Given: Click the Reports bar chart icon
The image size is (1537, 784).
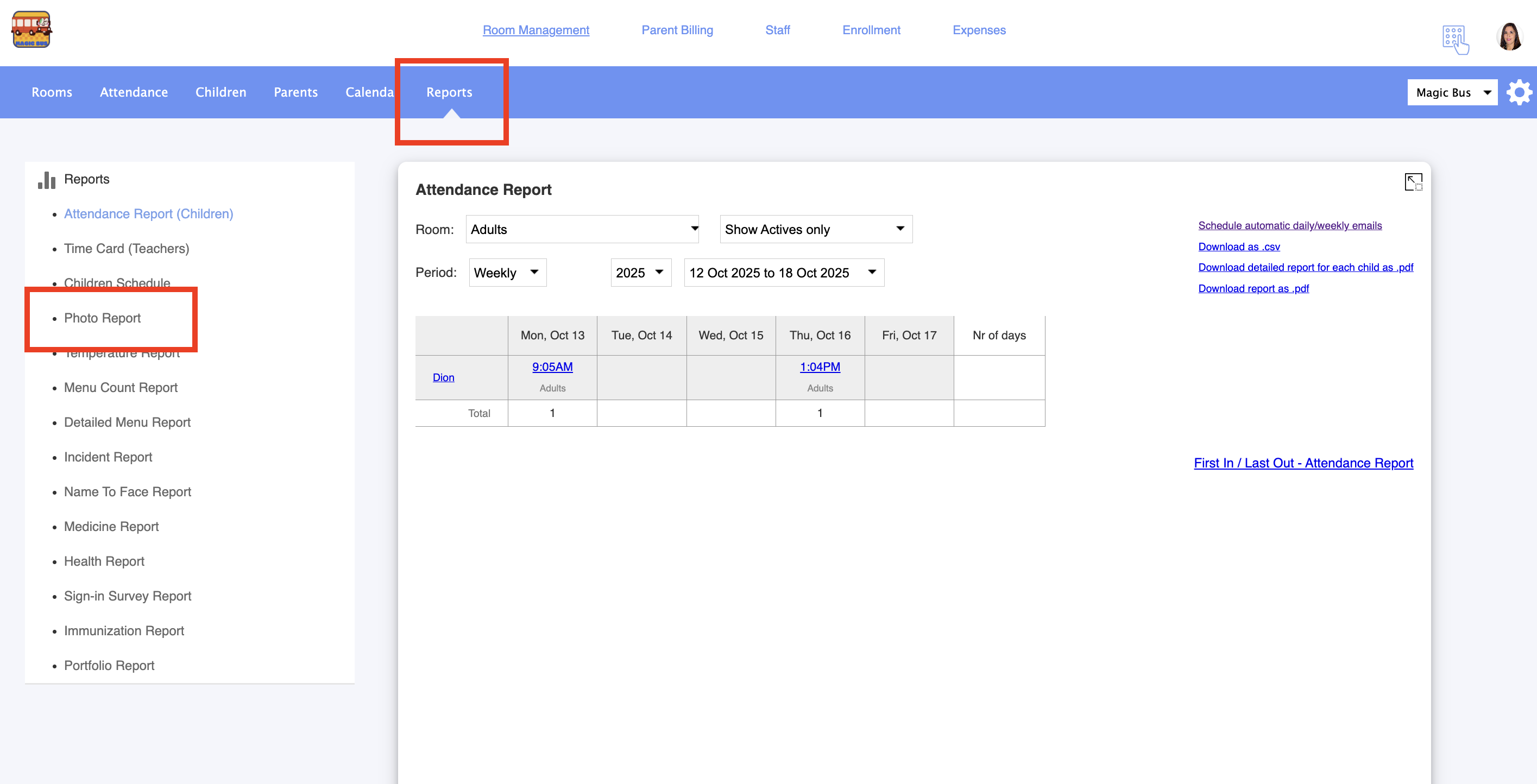Looking at the screenshot, I should 47,180.
